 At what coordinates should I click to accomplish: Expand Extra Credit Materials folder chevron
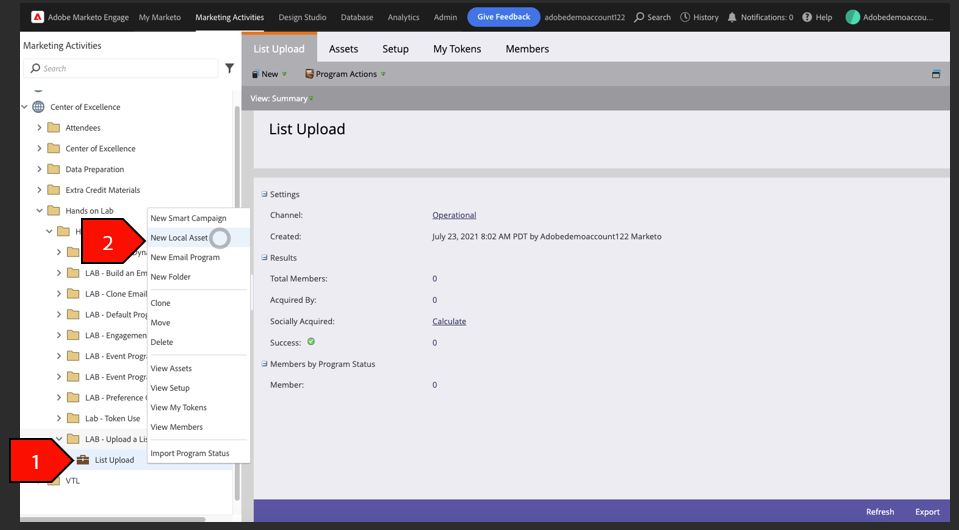pyautogui.click(x=39, y=190)
